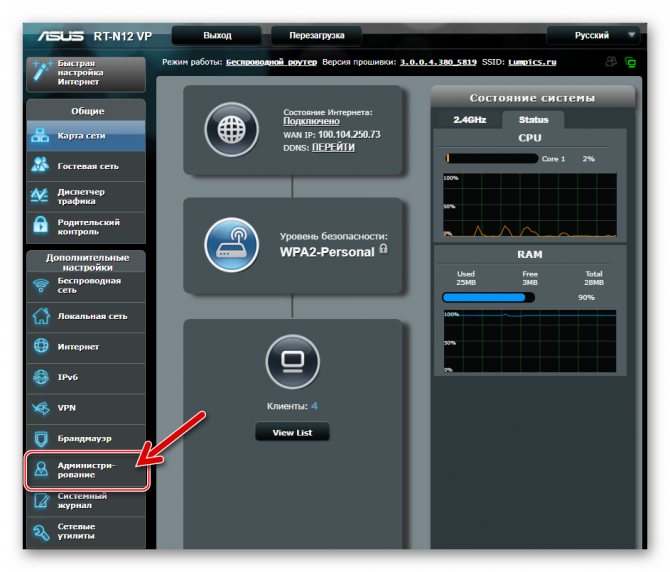Open Брандмауэр menu item

pos(86,439)
